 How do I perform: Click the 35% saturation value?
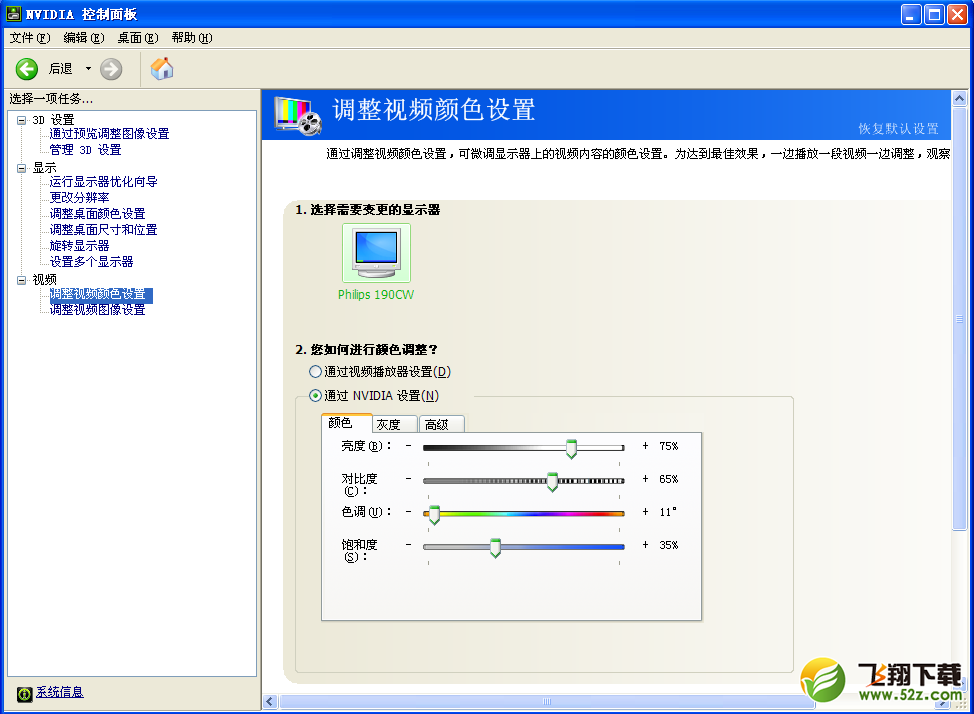pyautogui.click(x=668, y=545)
